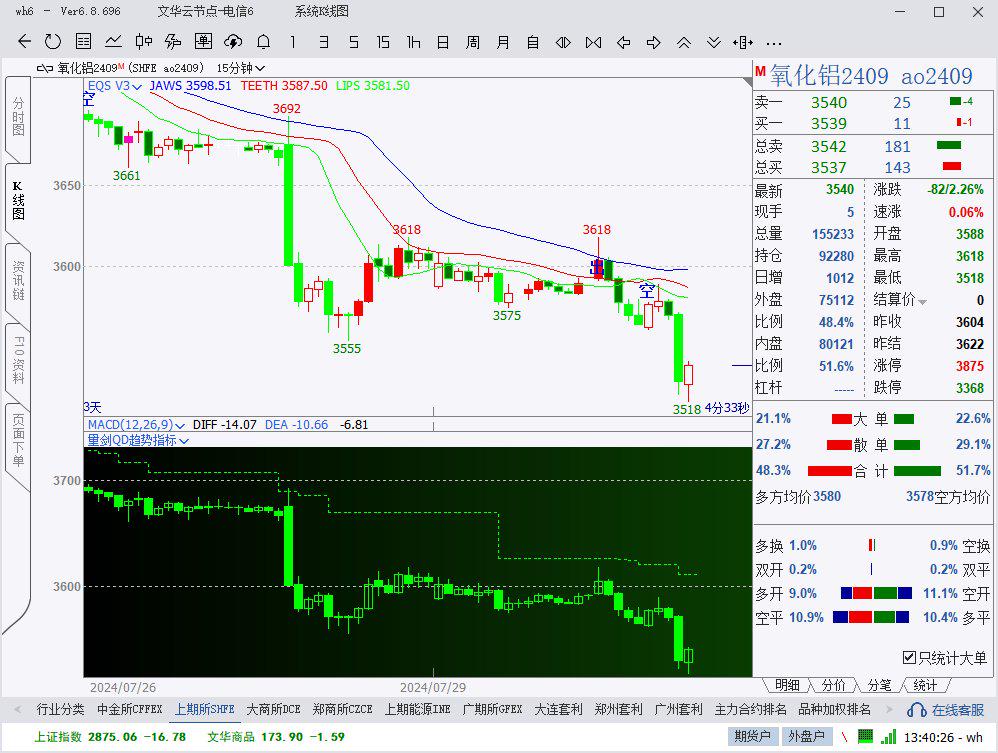Open the 分时图 side tab
This screenshot has height=753, width=998.
pos(18,117)
